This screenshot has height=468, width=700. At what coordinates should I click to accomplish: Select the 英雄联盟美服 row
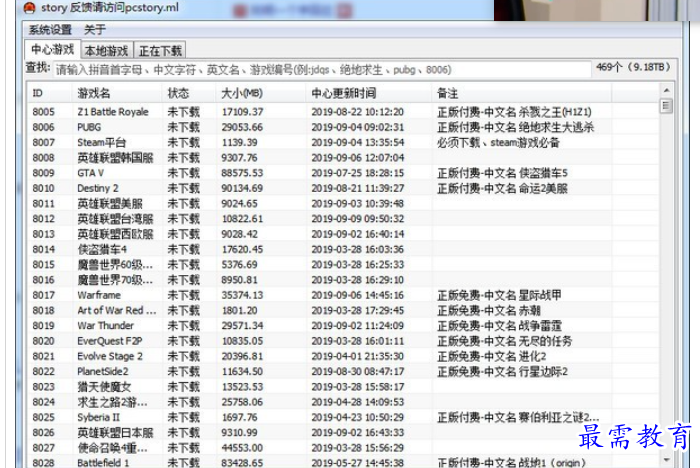(x=343, y=204)
